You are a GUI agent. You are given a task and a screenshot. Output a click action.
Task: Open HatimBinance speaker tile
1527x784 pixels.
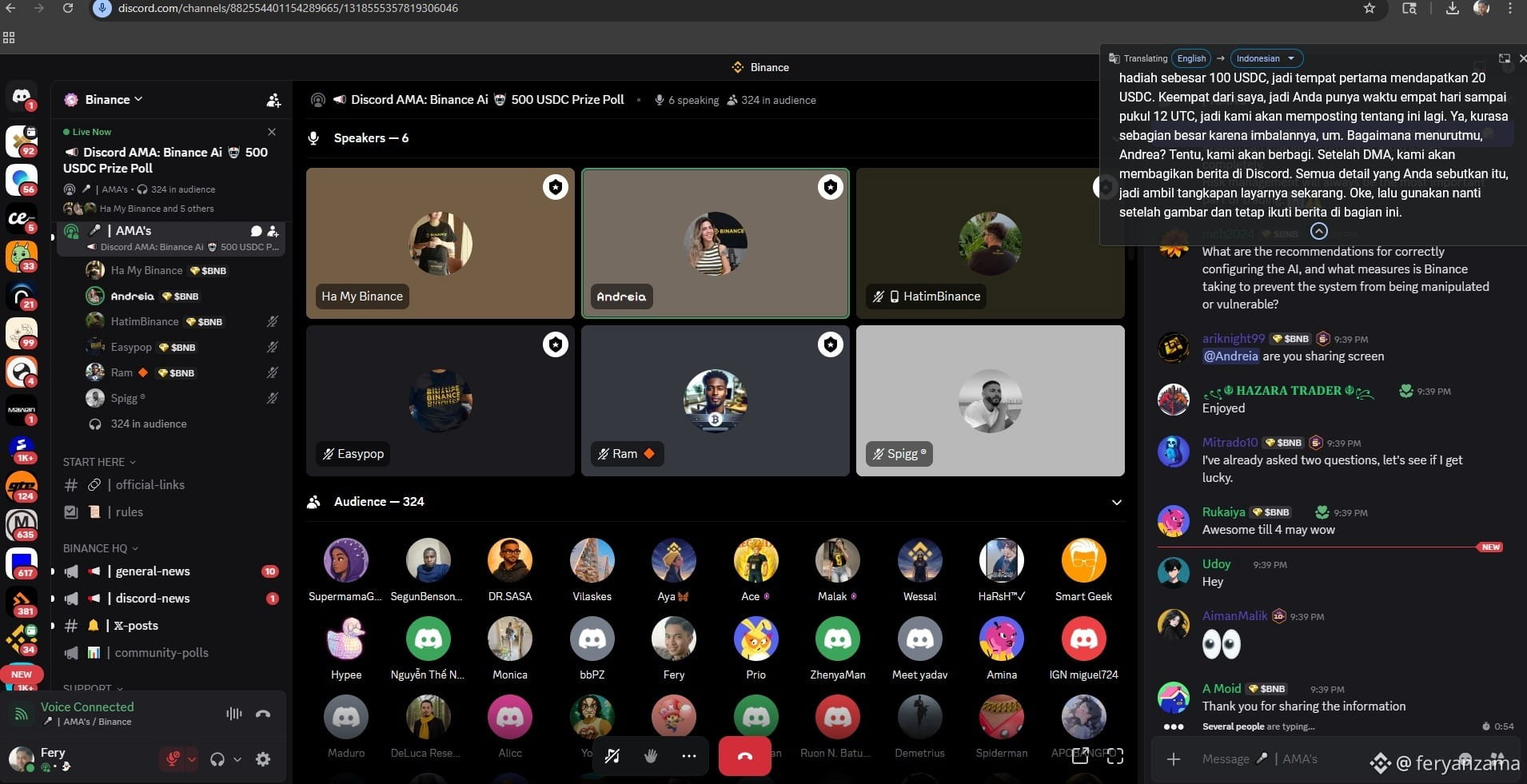click(991, 243)
